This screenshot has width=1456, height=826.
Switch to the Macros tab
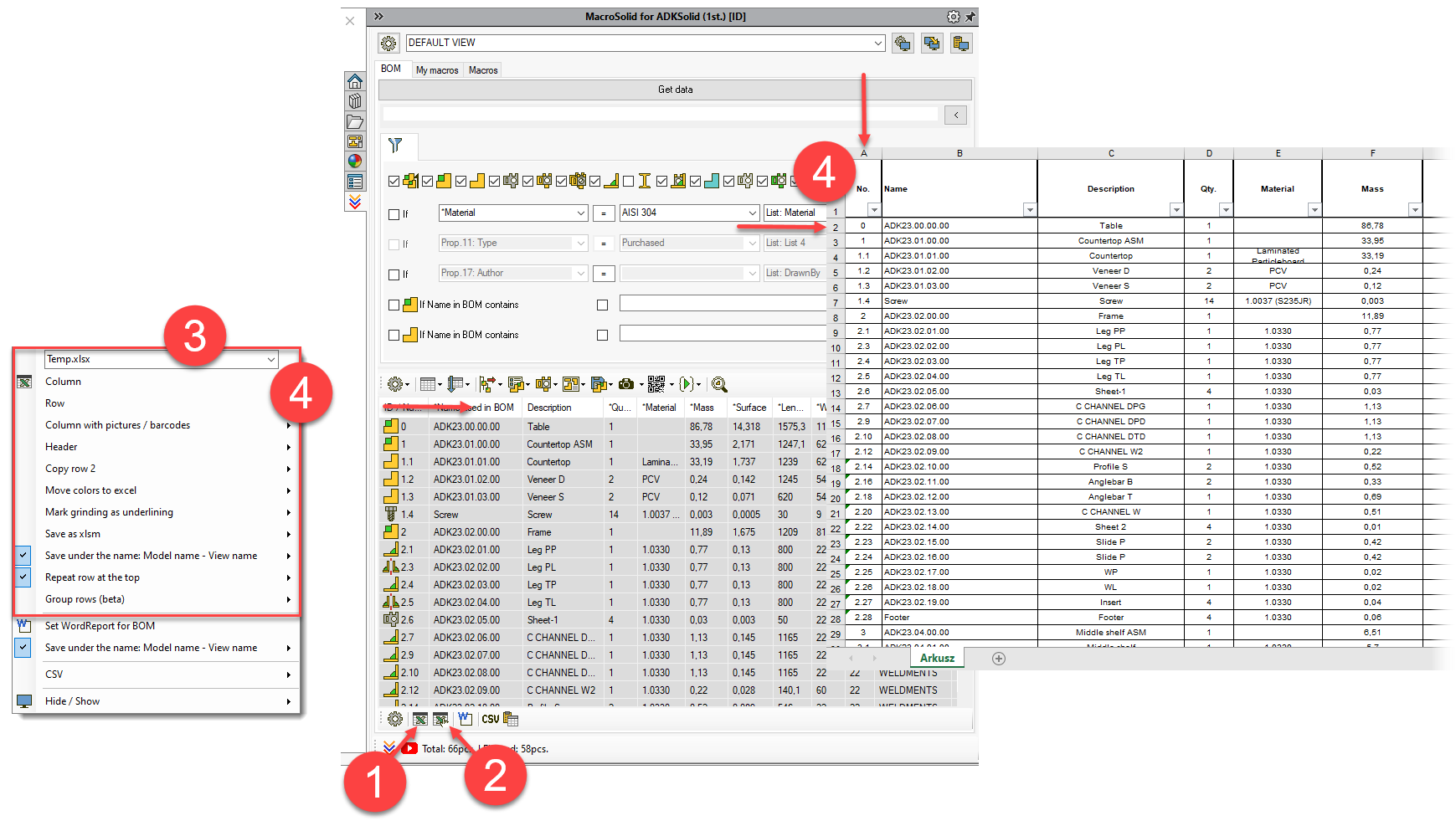point(483,70)
